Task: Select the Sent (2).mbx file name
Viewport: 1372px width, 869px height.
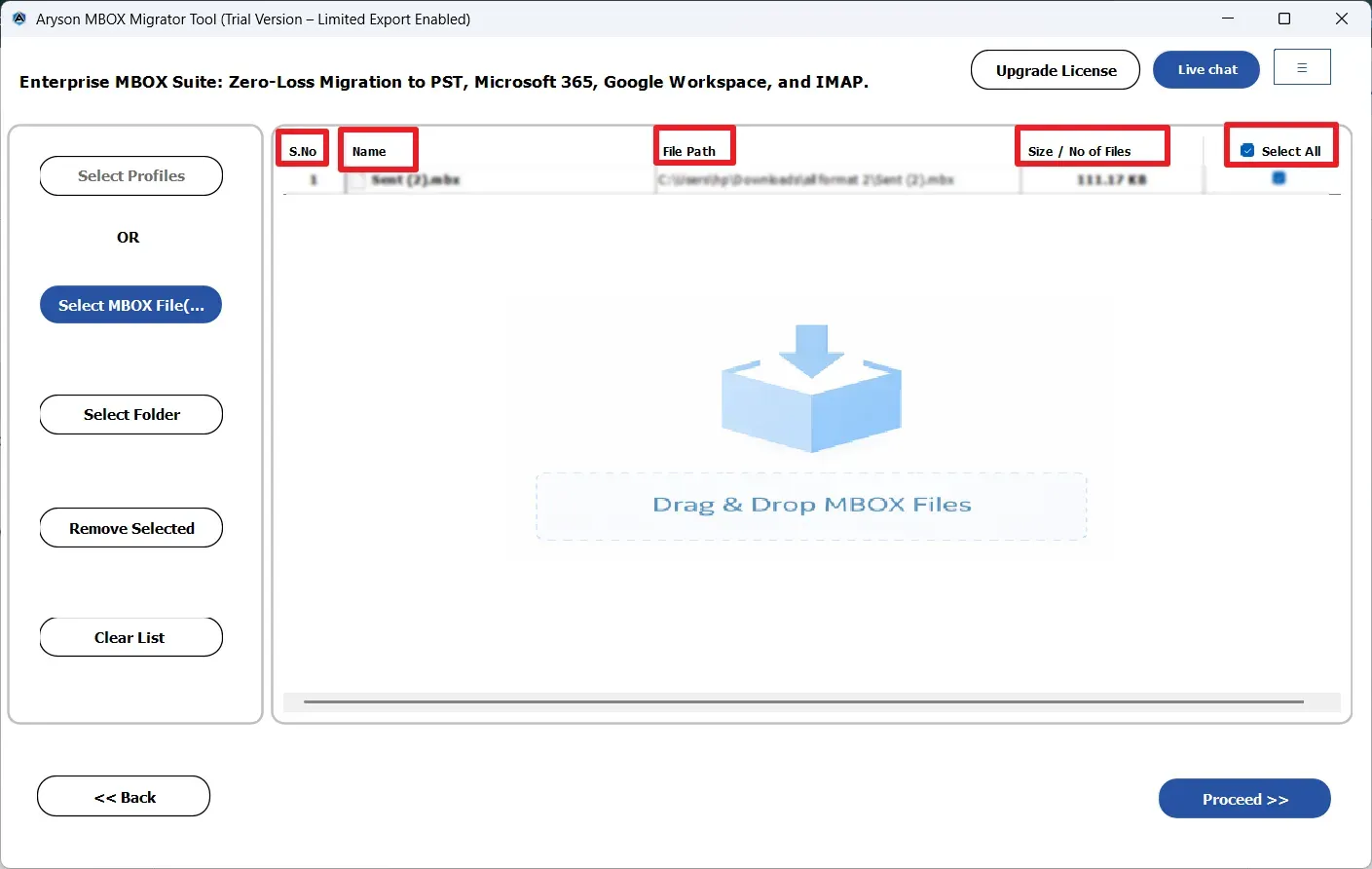Action: pyautogui.click(x=415, y=180)
